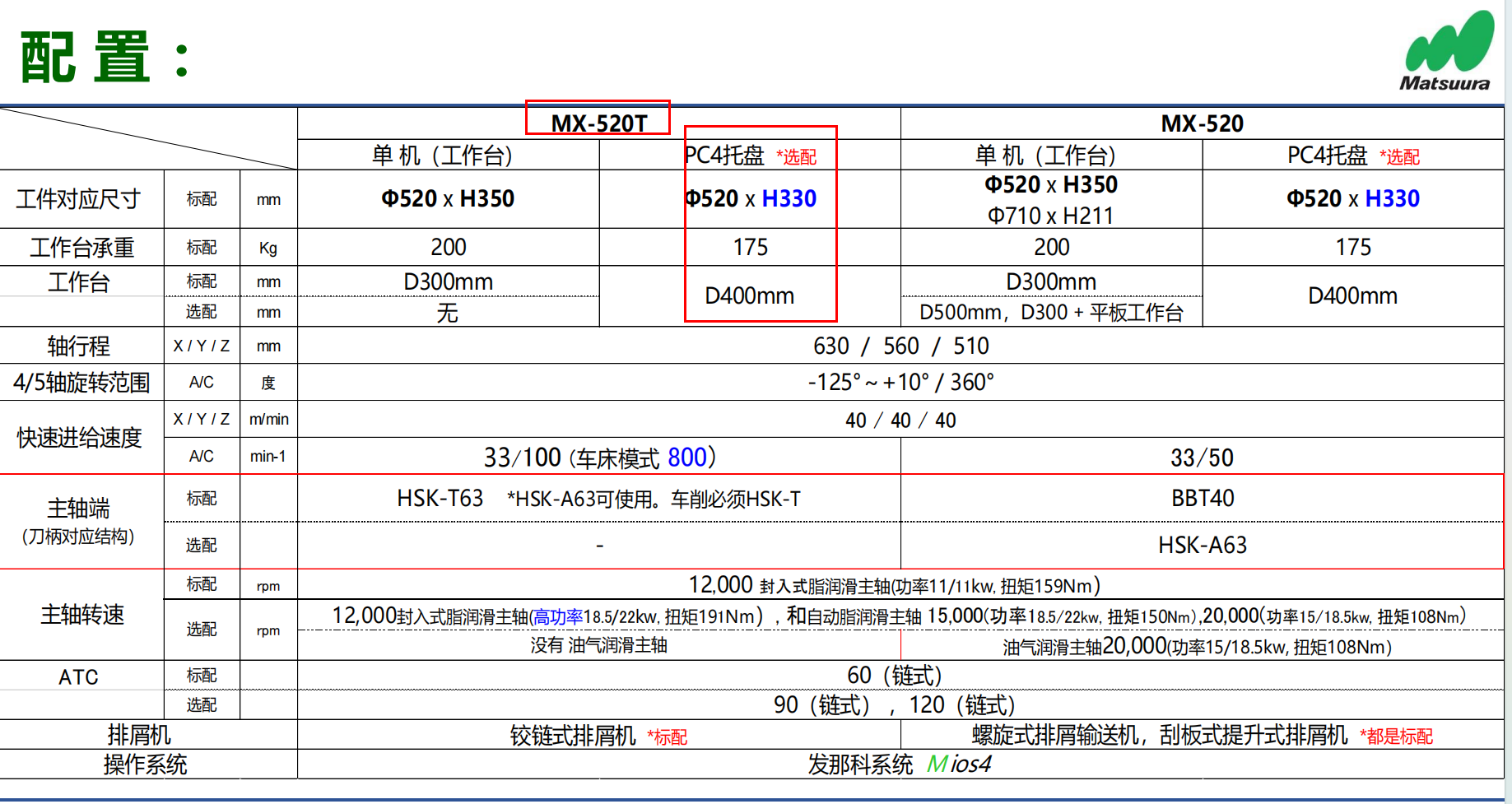The image size is (1512, 804).
Task: Click 铰链式排屑机 cell
Action: tap(598, 735)
